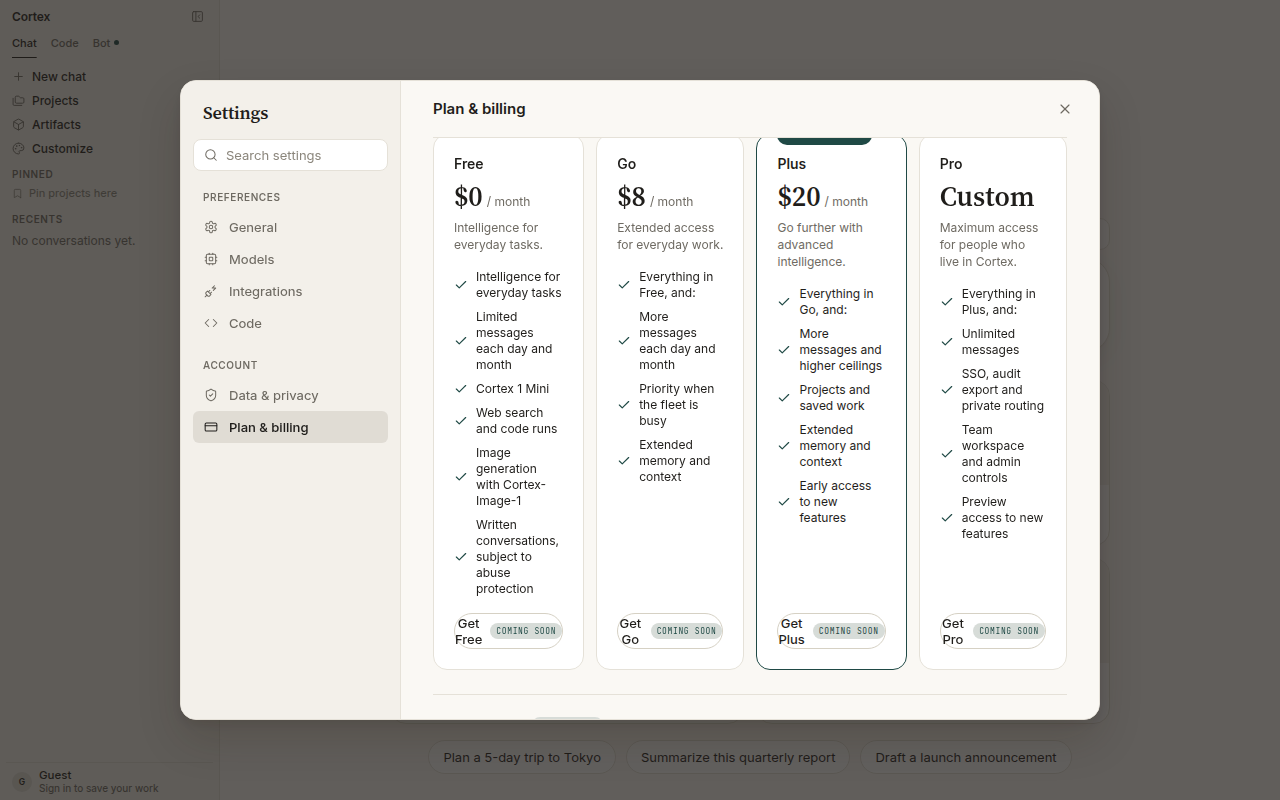
Task: Switch to the Chat tab
Action: (x=24, y=43)
